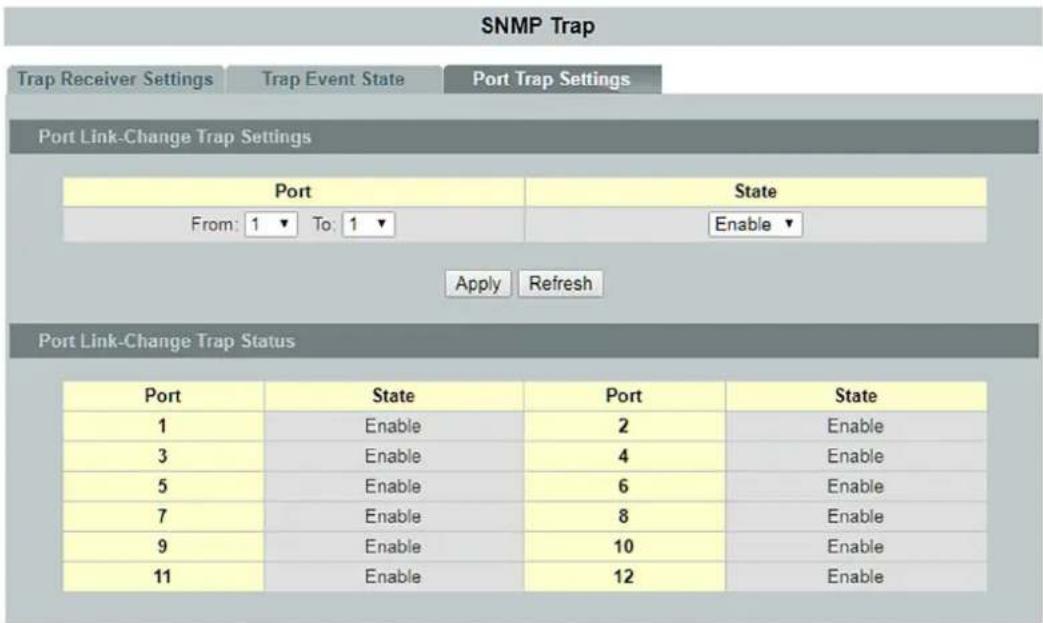The image size is (1043, 623).
Task: Click Enable state for port 9
Action: 393,547
